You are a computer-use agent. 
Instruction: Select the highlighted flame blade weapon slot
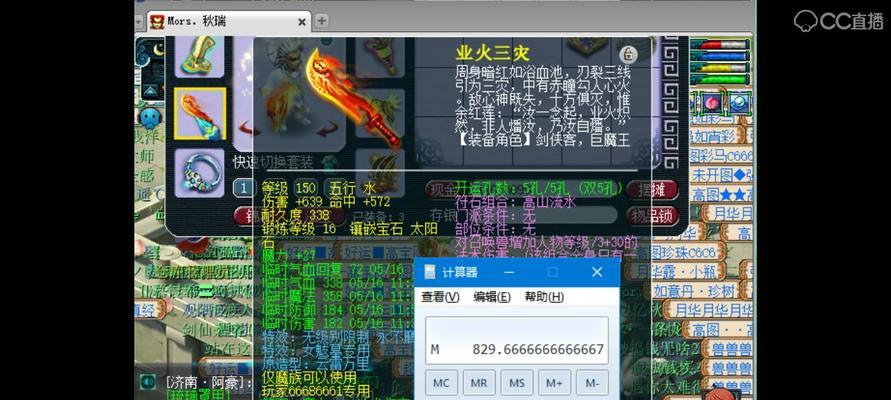[199, 114]
